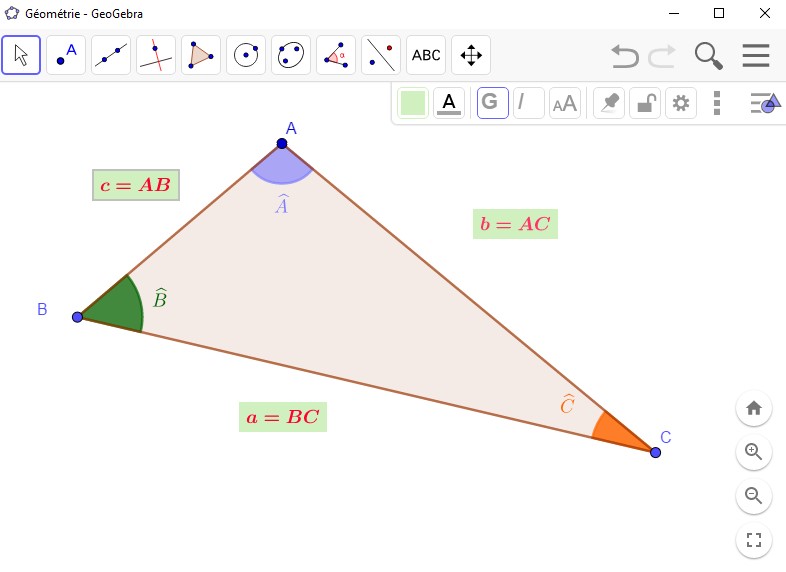Toggle bold G formatting

(492, 103)
